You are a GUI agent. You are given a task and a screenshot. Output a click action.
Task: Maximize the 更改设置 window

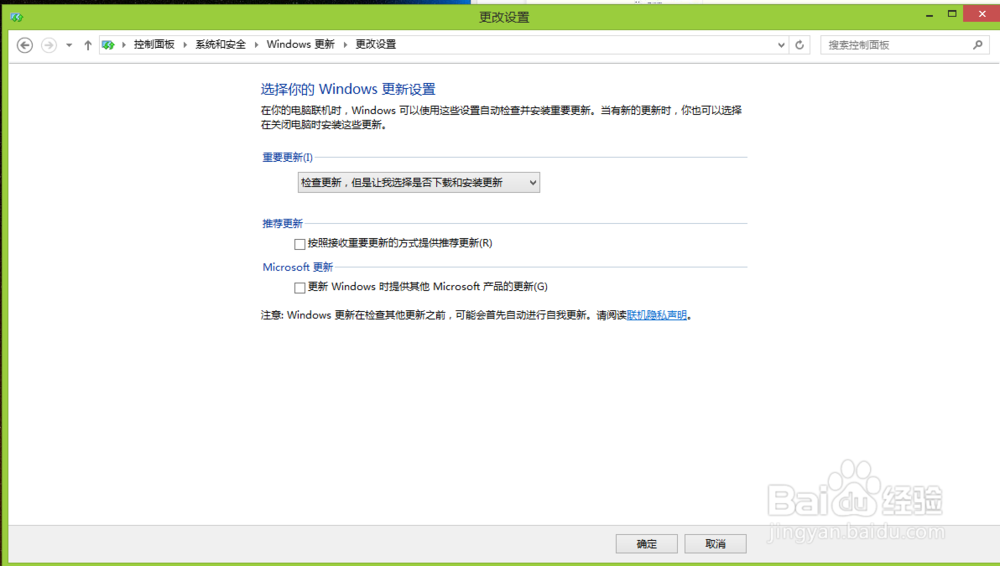pos(952,14)
